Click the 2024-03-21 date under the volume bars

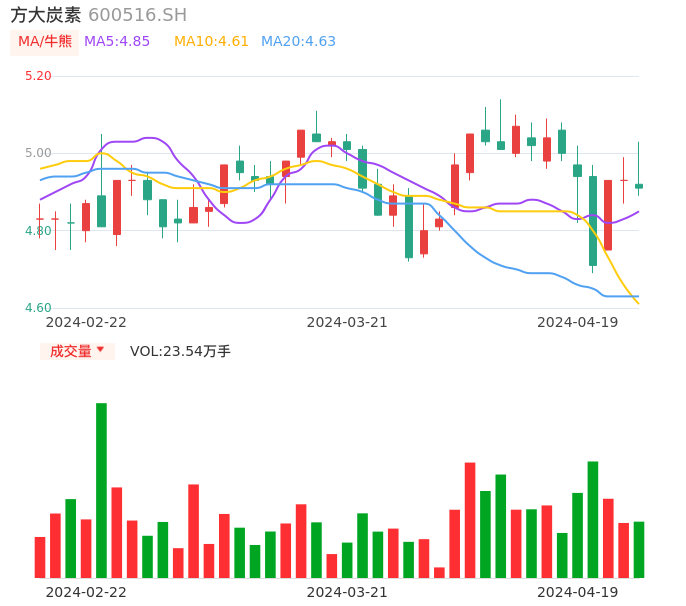click(x=346, y=592)
